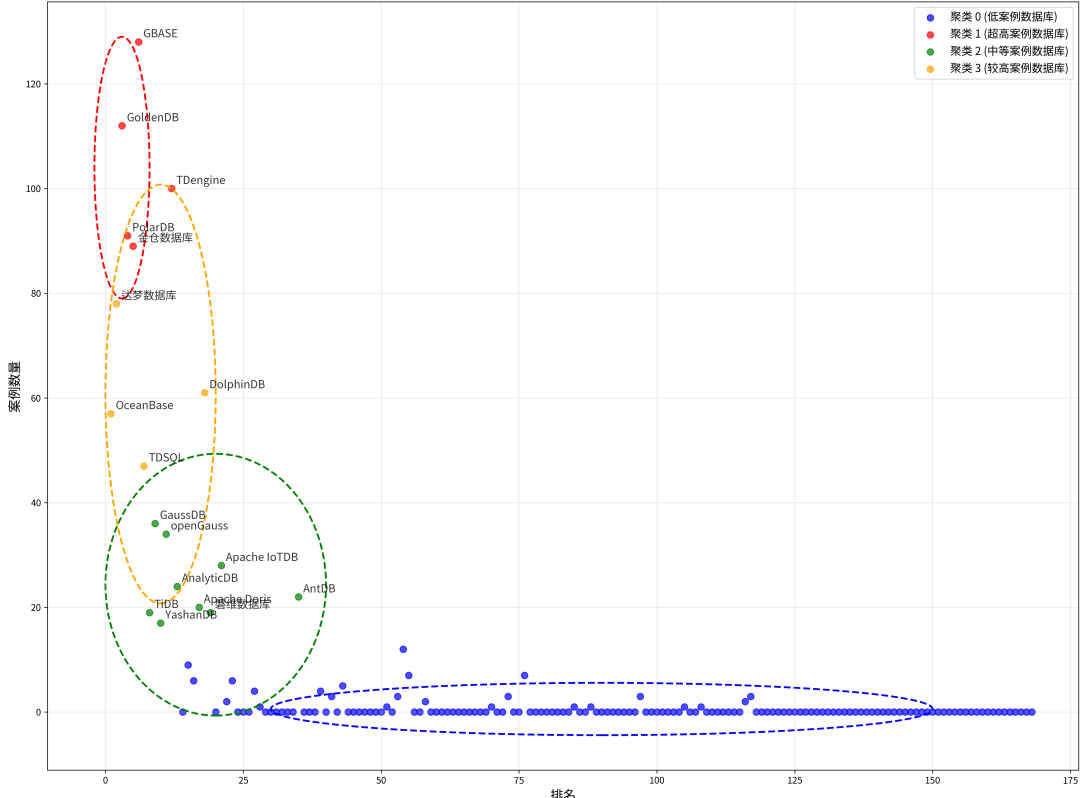Select the y-axis tick value 80
The image size is (1080, 798).
[36, 293]
